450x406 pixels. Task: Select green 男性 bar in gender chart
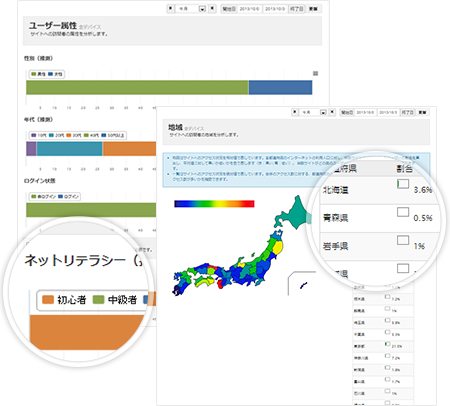click(137, 87)
